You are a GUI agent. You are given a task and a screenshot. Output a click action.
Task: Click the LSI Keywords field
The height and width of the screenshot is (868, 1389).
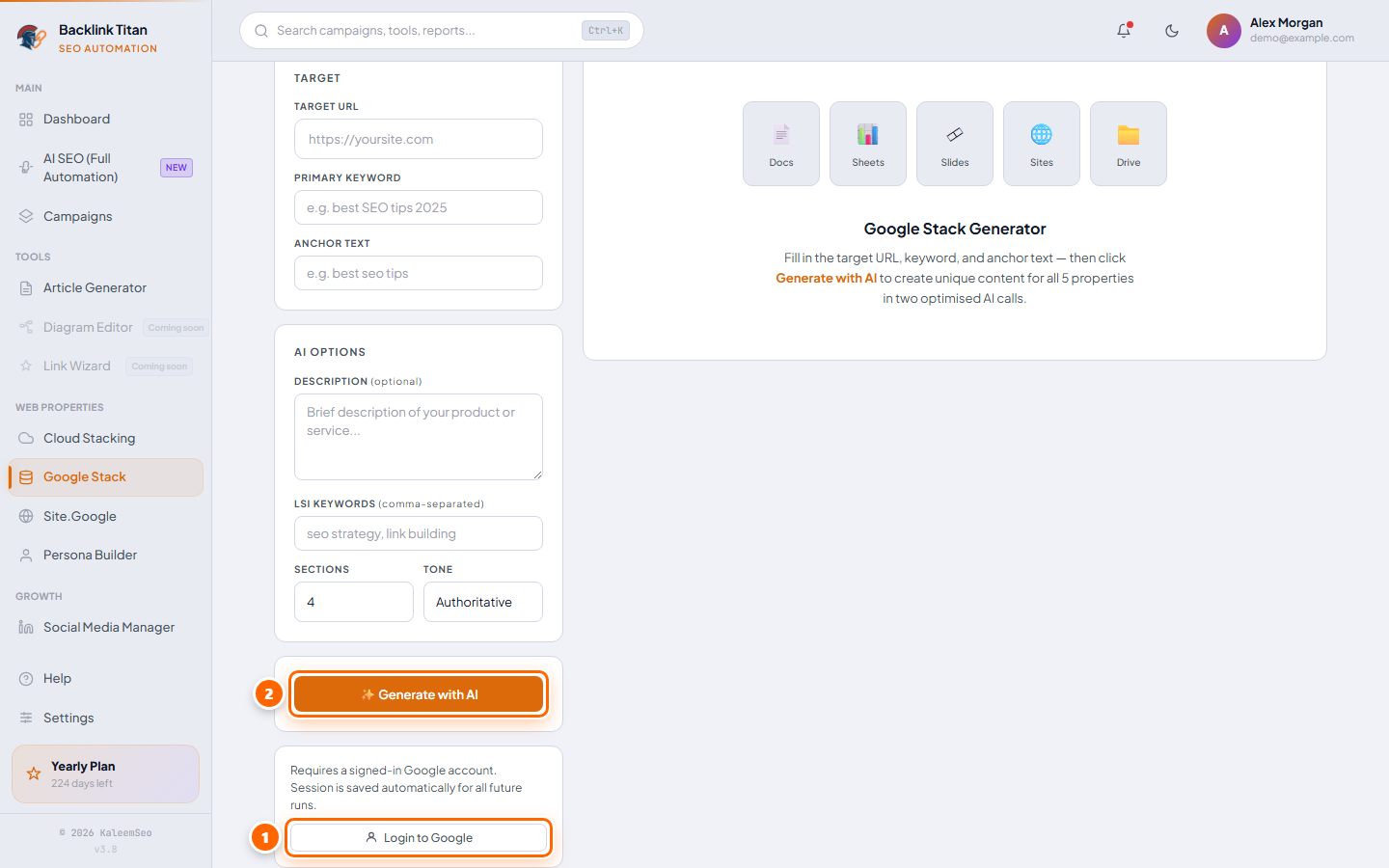(x=419, y=533)
